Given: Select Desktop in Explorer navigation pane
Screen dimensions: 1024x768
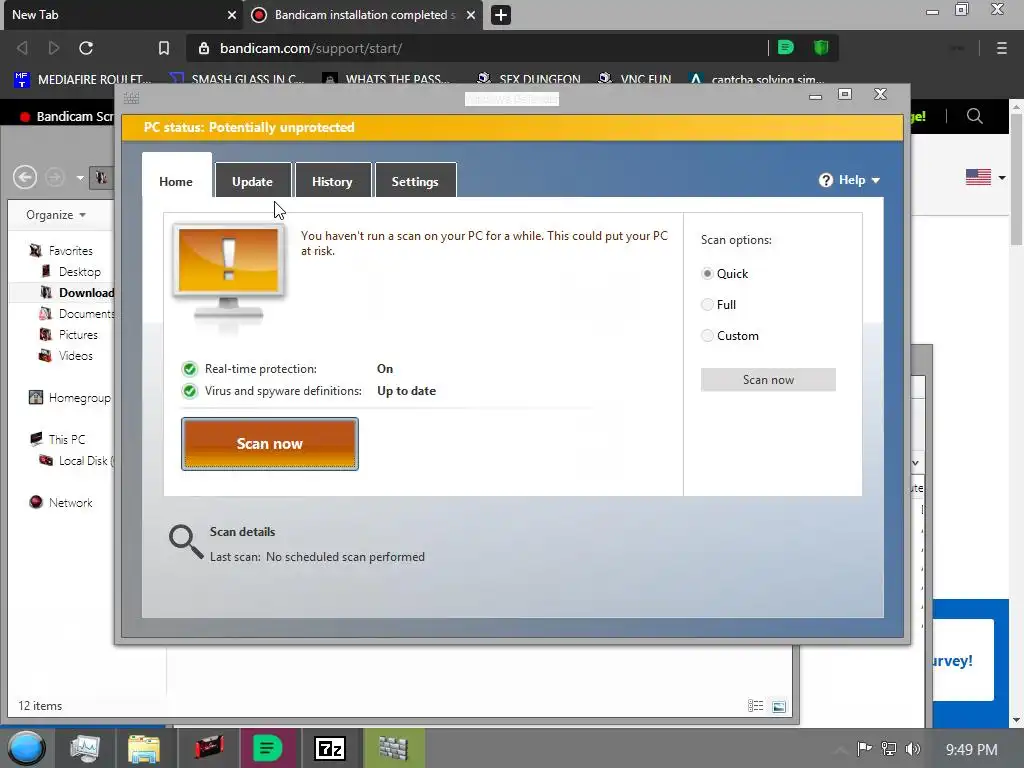Looking at the screenshot, I should coord(71,272).
